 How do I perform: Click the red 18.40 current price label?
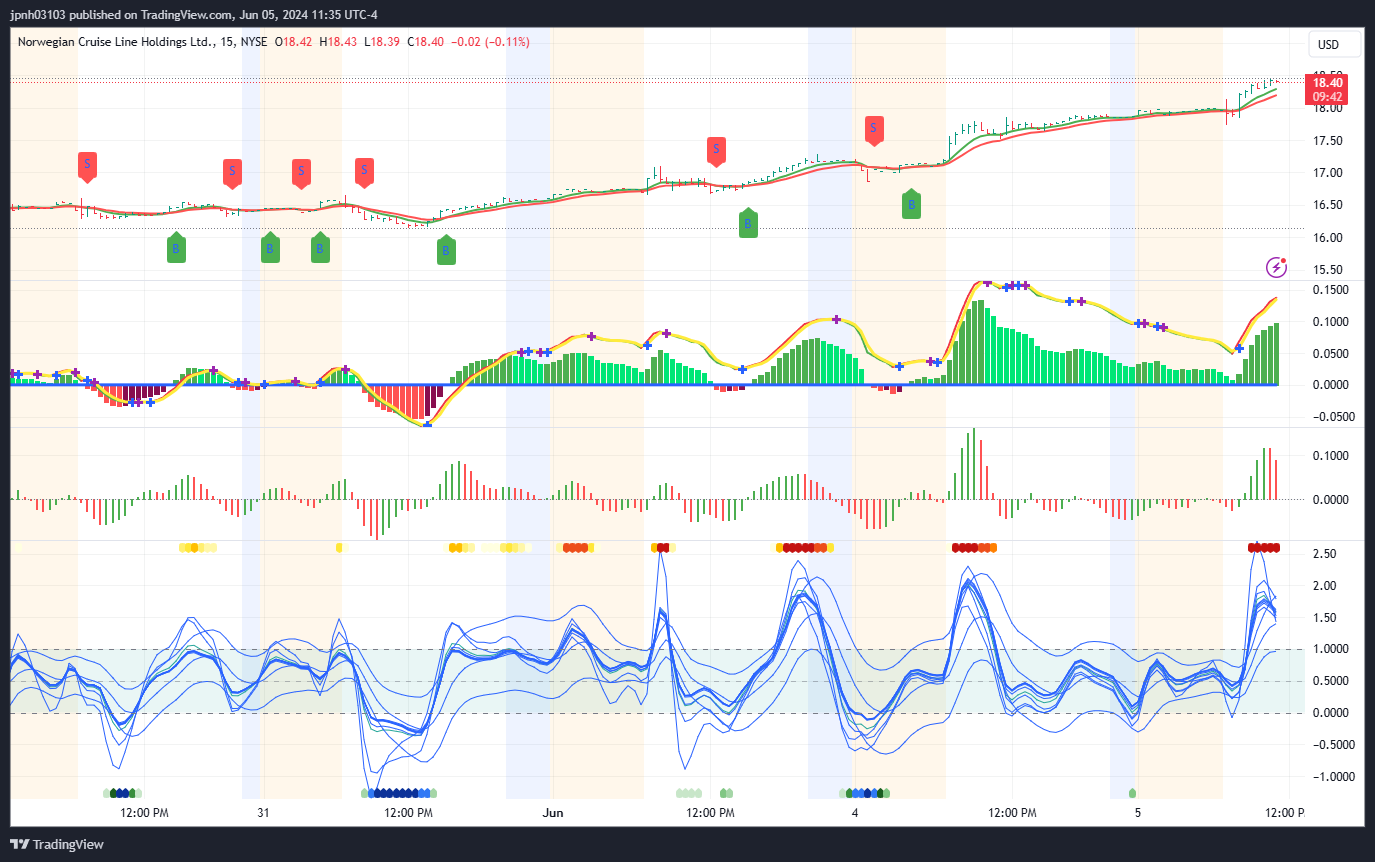click(1327, 83)
